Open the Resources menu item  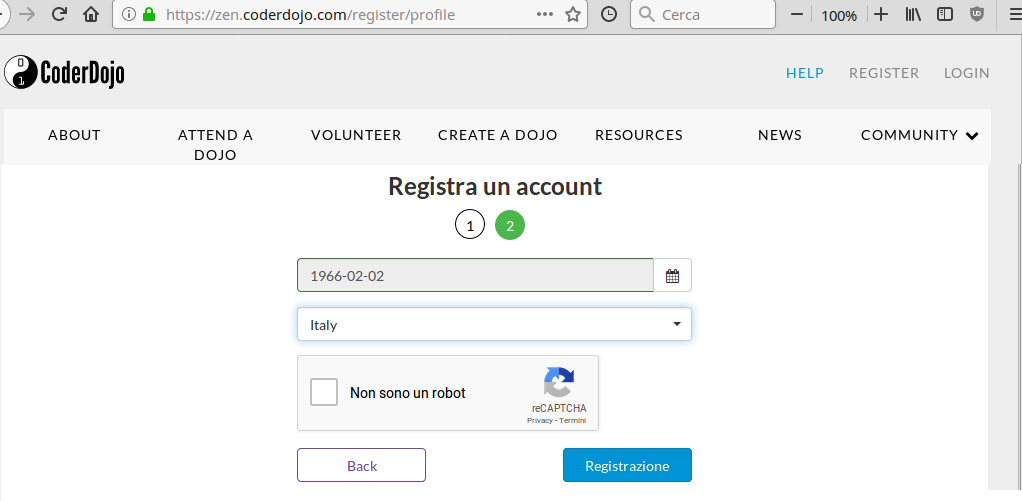click(x=639, y=135)
